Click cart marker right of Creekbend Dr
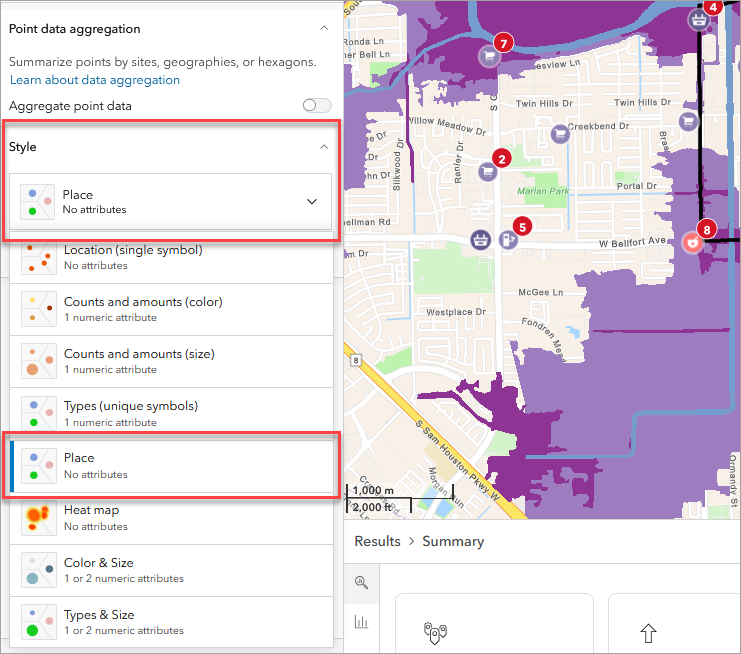 pyautogui.click(x=689, y=121)
